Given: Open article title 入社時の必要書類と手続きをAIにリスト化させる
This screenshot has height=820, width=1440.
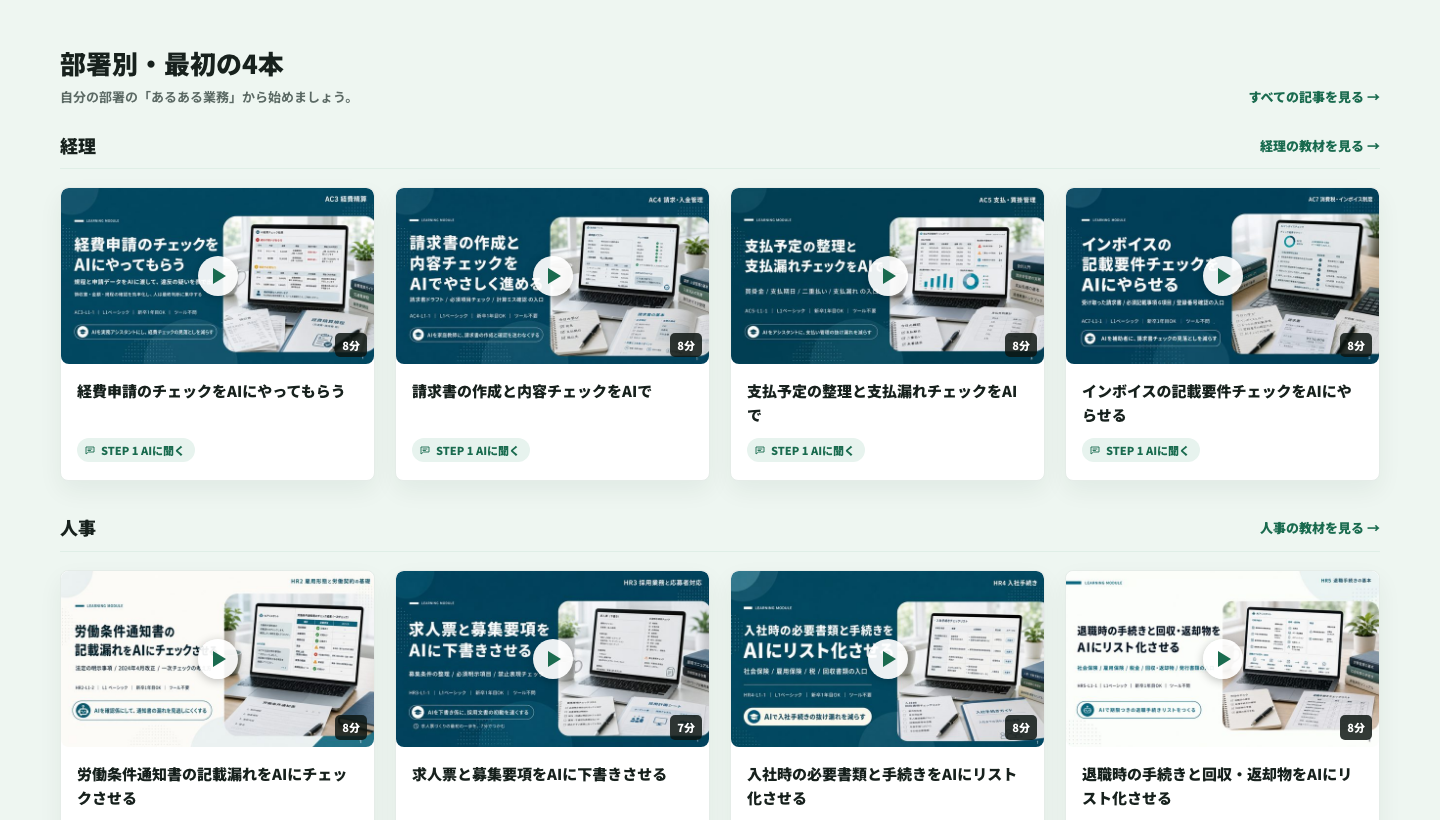Looking at the screenshot, I should click(x=882, y=786).
